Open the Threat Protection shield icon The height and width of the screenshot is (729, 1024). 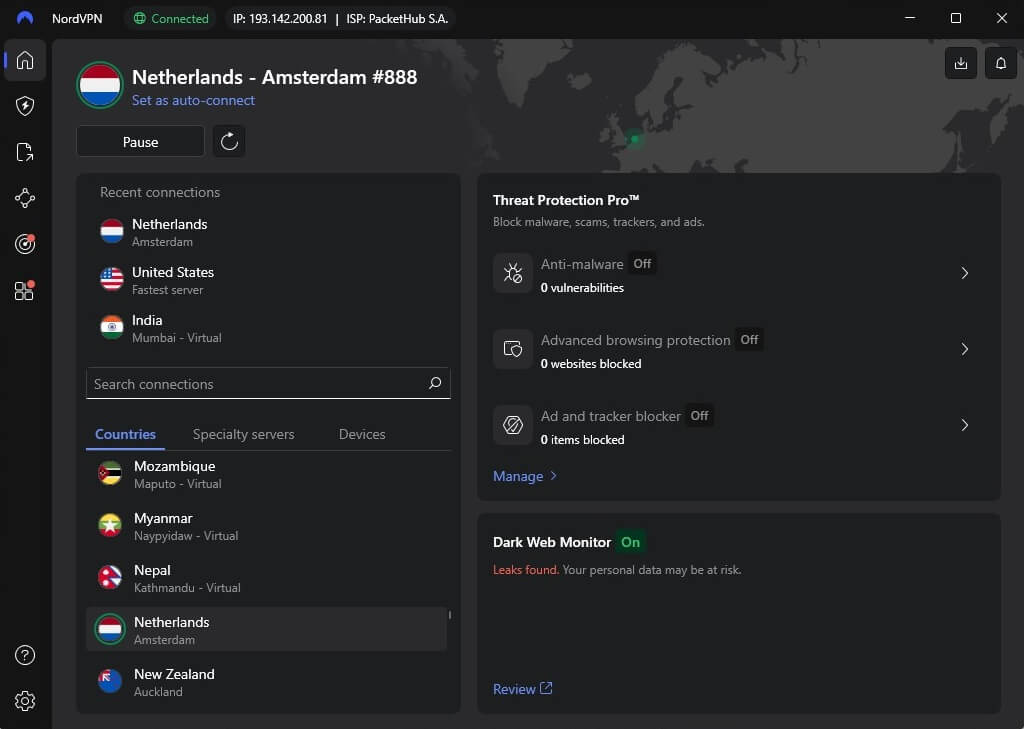point(24,106)
